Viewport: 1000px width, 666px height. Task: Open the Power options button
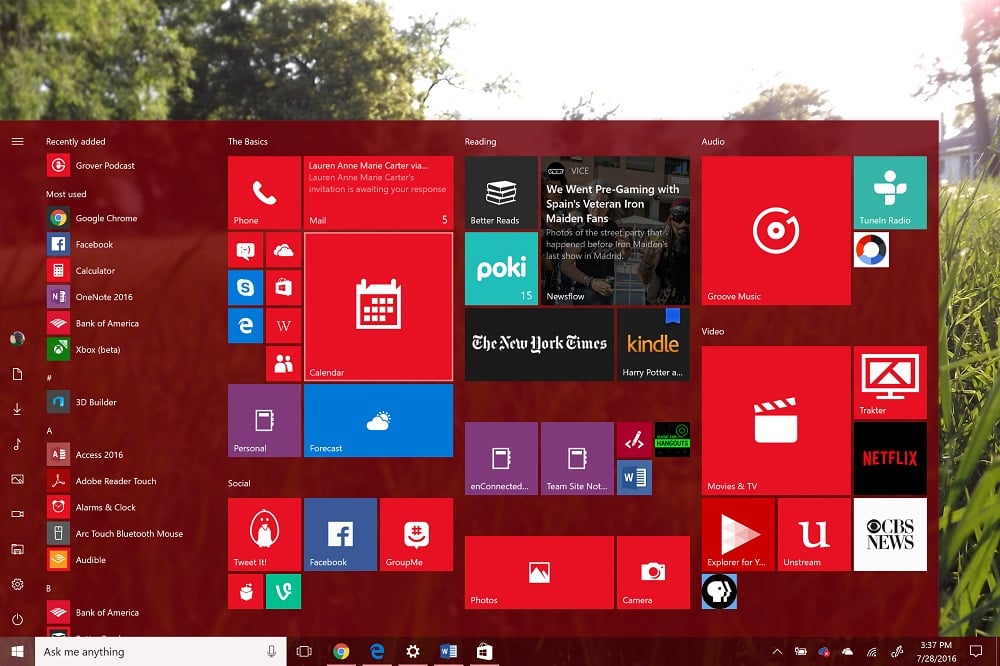click(x=18, y=619)
